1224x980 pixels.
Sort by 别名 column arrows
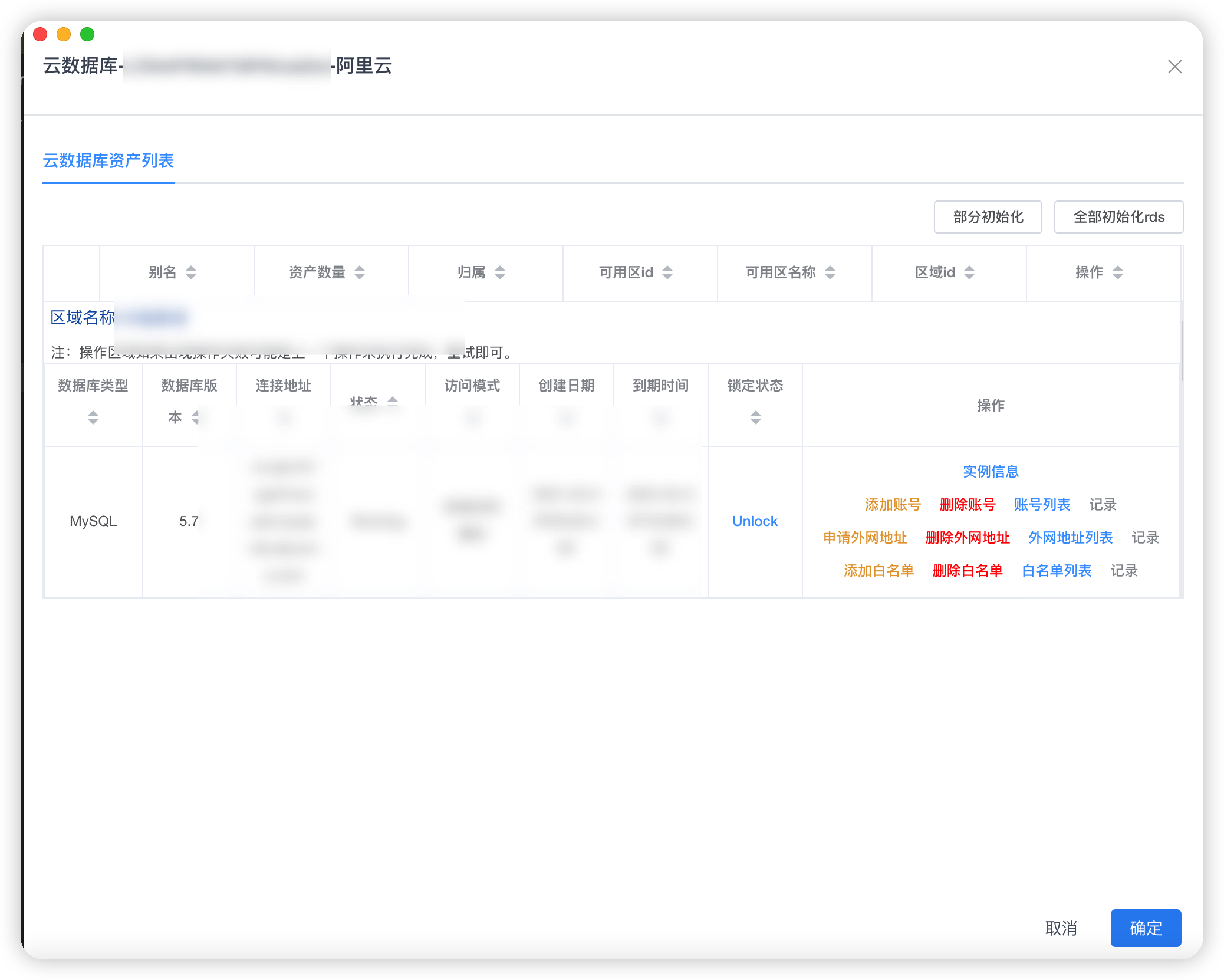coord(190,272)
